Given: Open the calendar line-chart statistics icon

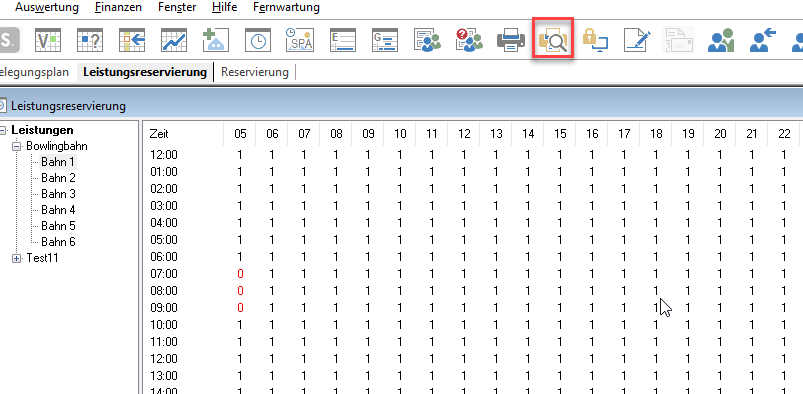Looking at the screenshot, I should tap(174, 40).
